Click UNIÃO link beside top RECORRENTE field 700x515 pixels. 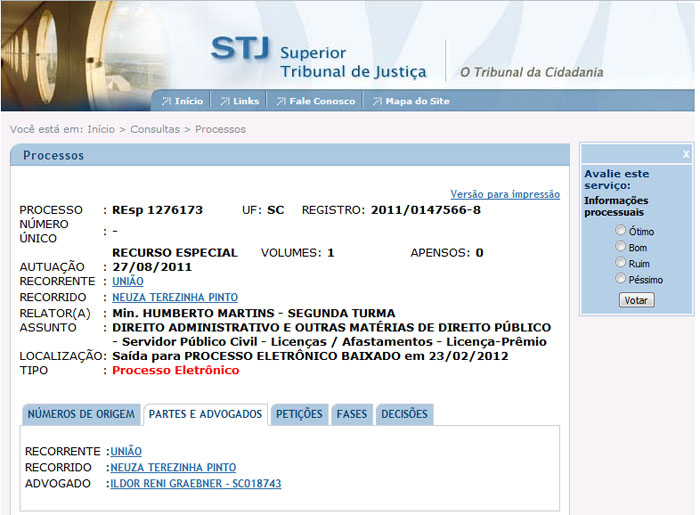pos(128,282)
